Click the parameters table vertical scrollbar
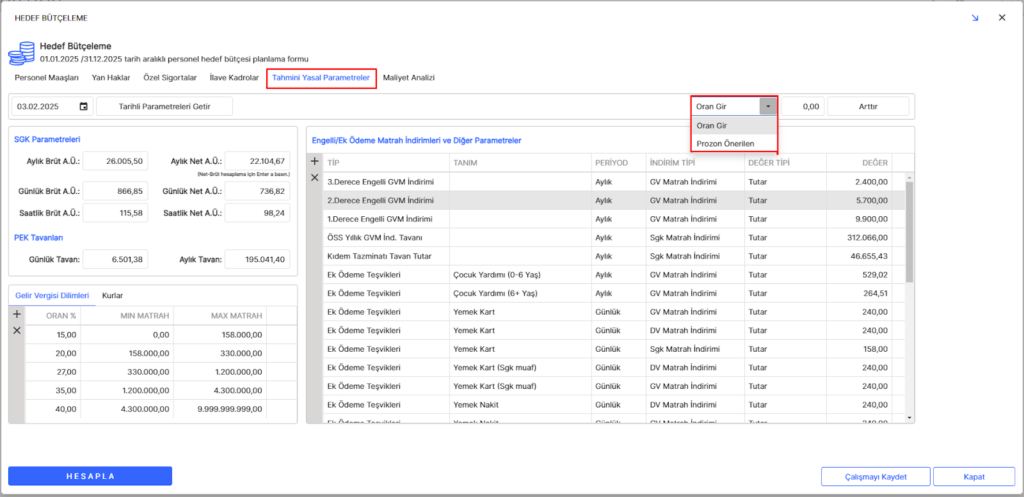The image size is (1024, 497). [909, 230]
